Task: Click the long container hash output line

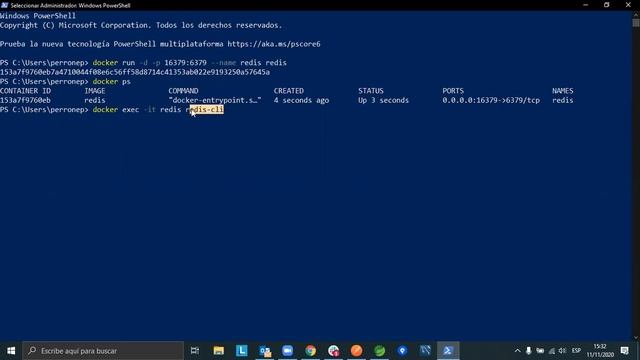Action: (x=135, y=72)
